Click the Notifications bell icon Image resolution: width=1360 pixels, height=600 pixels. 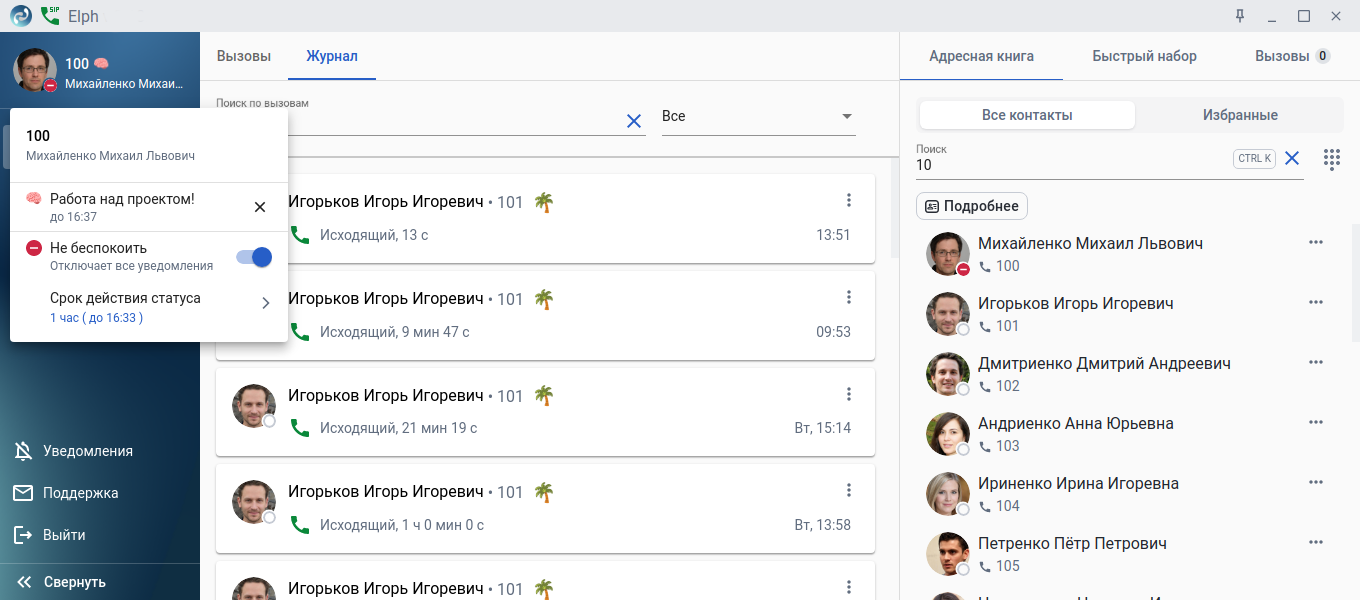[23, 451]
